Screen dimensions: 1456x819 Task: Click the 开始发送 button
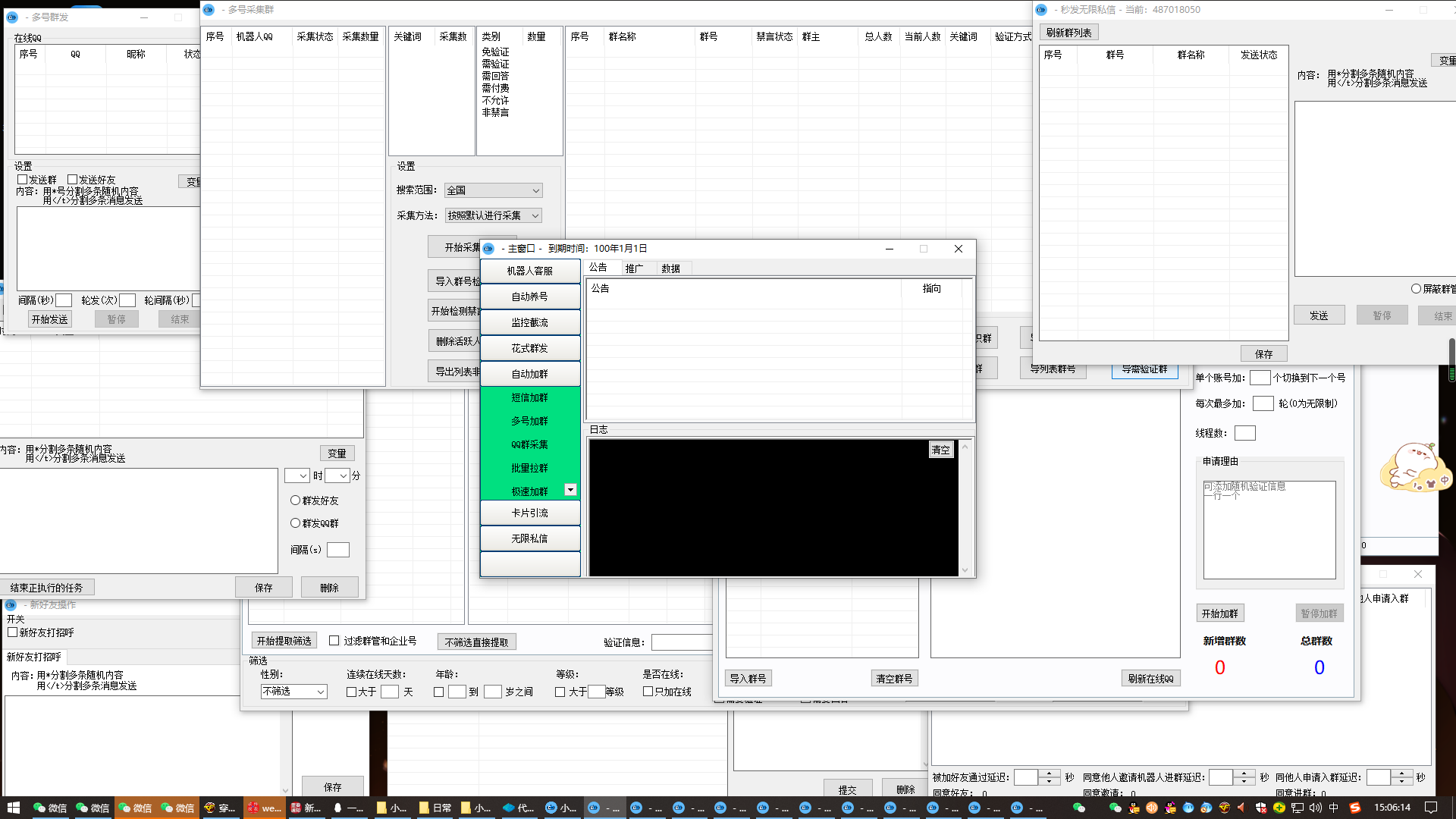coord(50,319)
